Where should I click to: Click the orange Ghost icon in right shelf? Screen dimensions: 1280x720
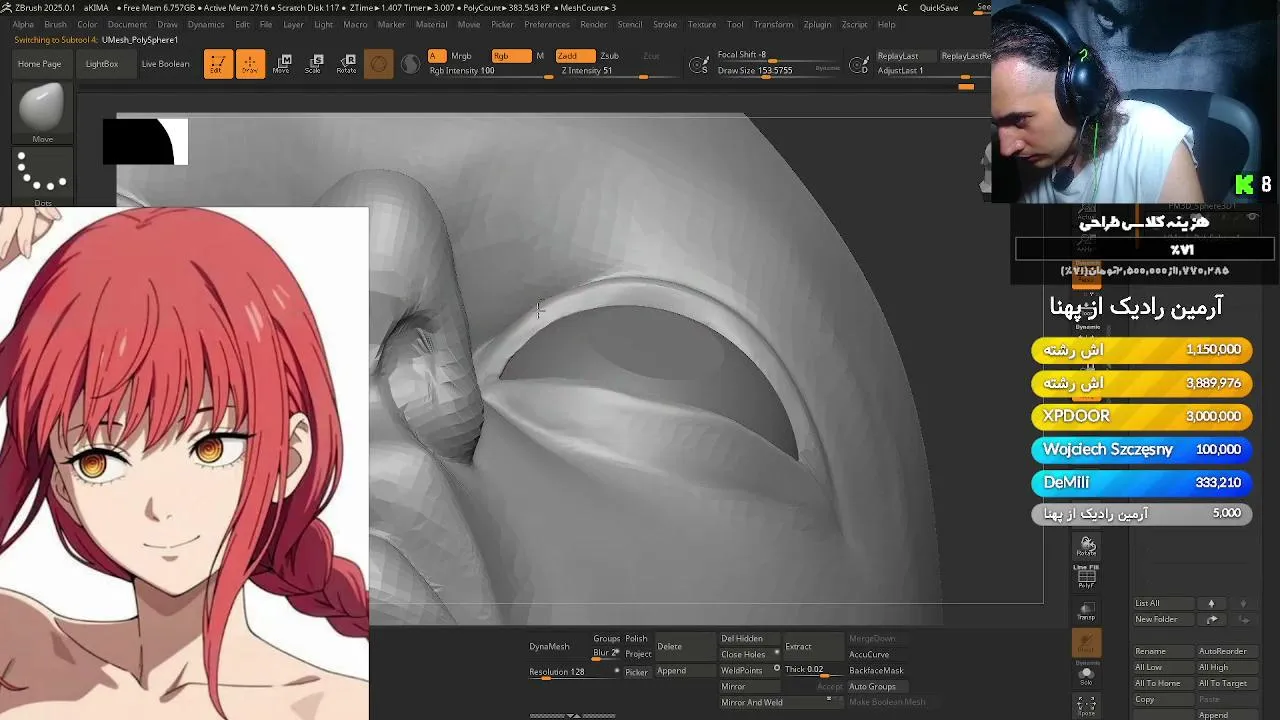pyautogui.click(x=1086, y=643)
